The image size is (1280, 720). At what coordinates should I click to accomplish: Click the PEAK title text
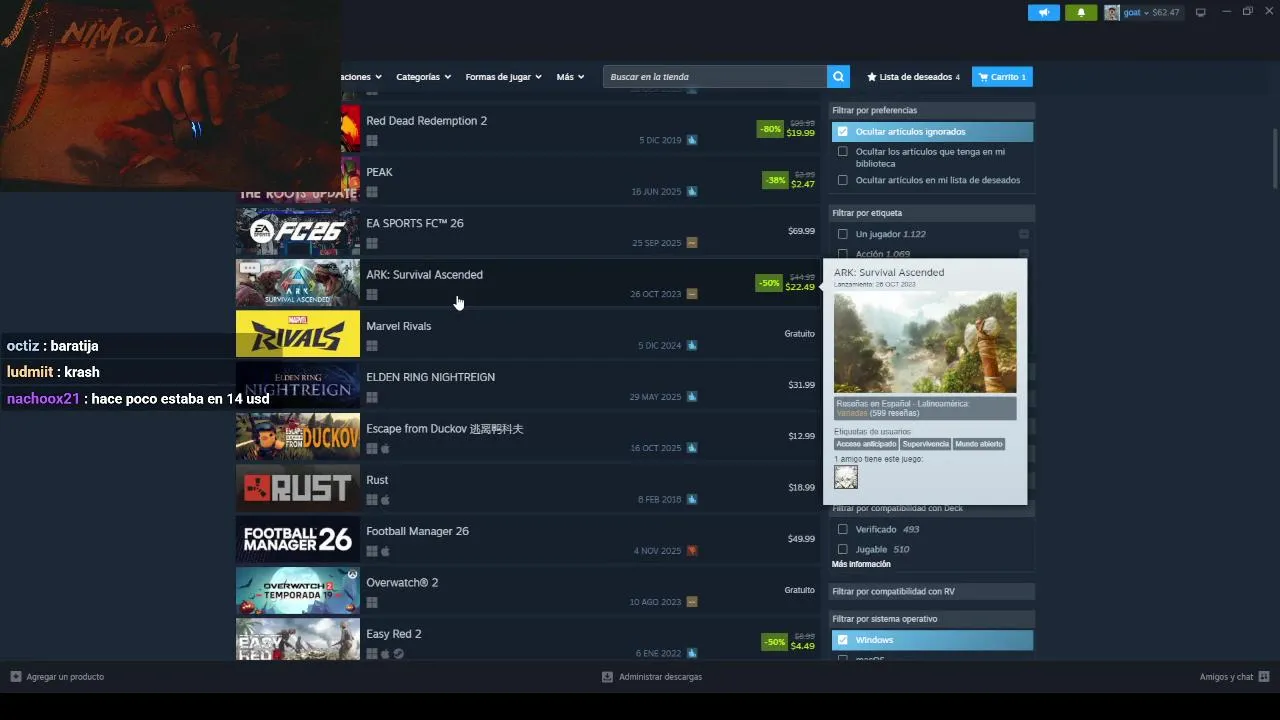(x=379, y=172)
